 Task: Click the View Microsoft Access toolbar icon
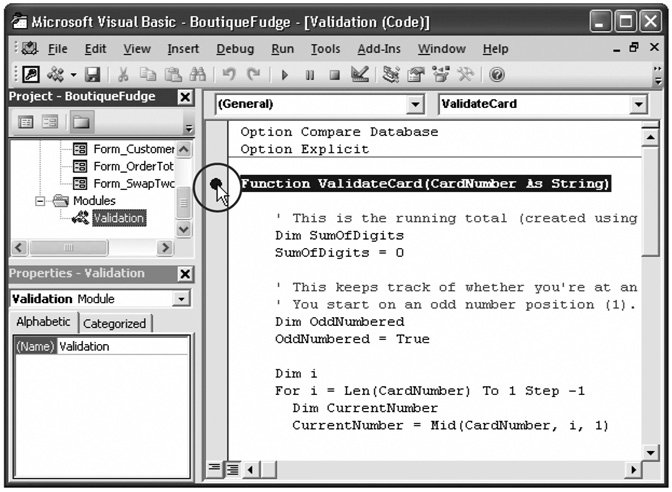(31, 75)
